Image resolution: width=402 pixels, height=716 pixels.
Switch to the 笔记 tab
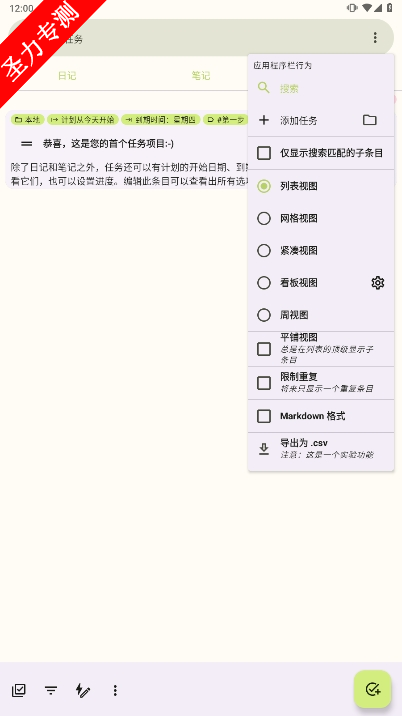click(201, 76)
